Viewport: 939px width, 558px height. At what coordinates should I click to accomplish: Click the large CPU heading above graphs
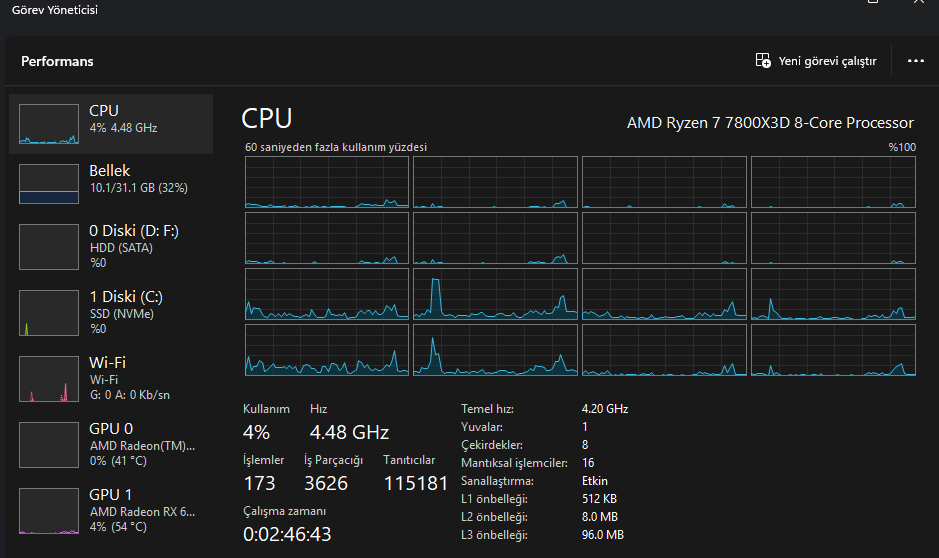pos(267,119)
